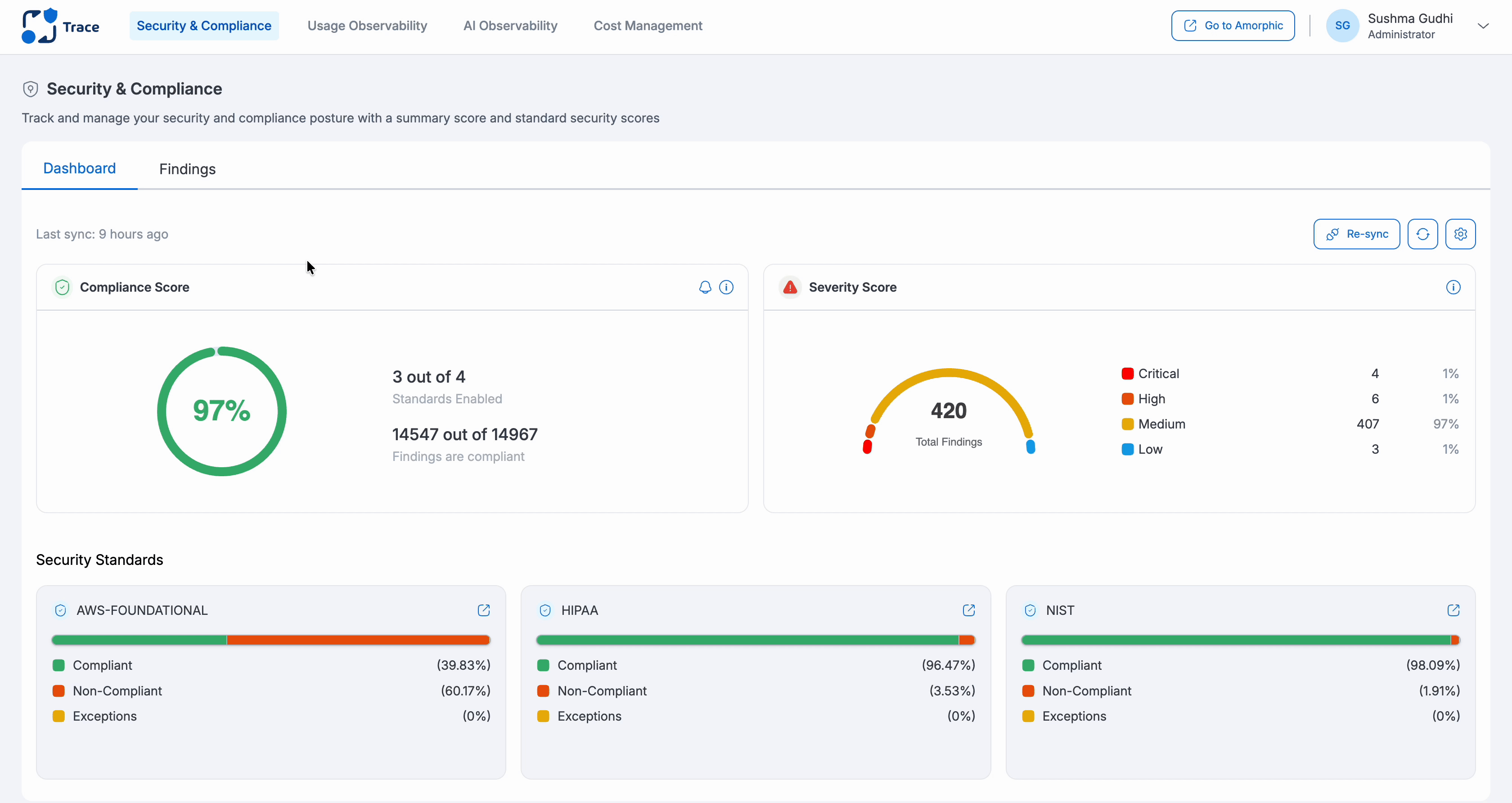Click the HIPAA Compliant (96.47%) value

948,666
